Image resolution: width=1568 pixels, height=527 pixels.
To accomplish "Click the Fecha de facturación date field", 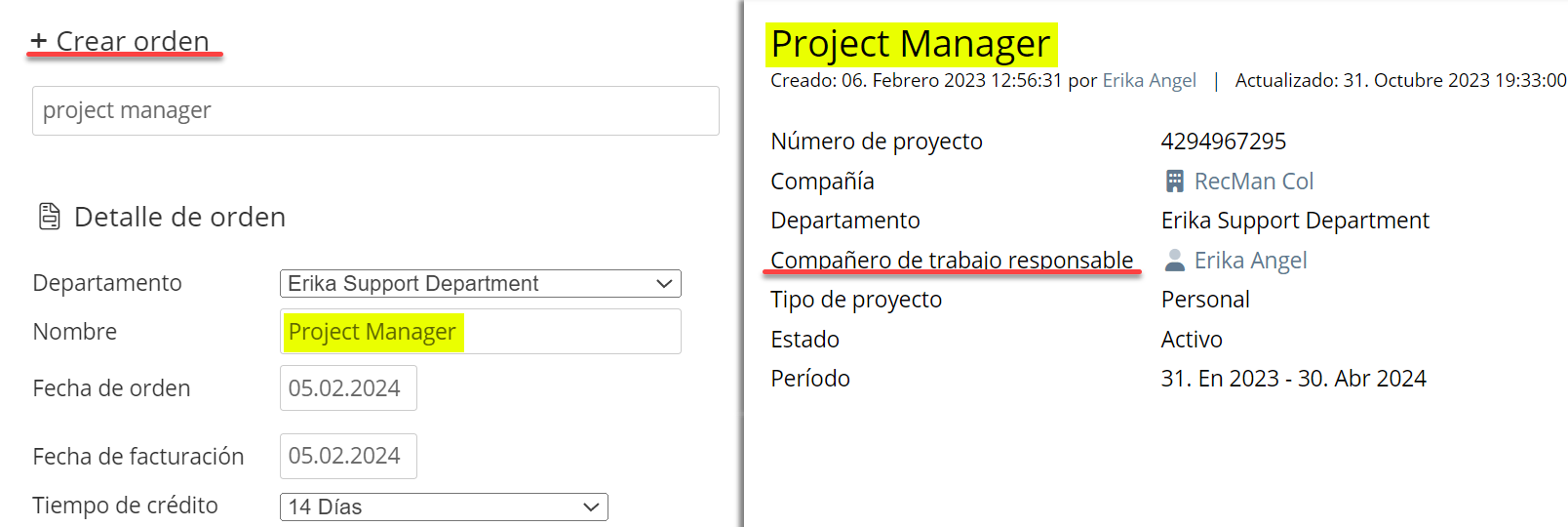I will click(348, 456).
